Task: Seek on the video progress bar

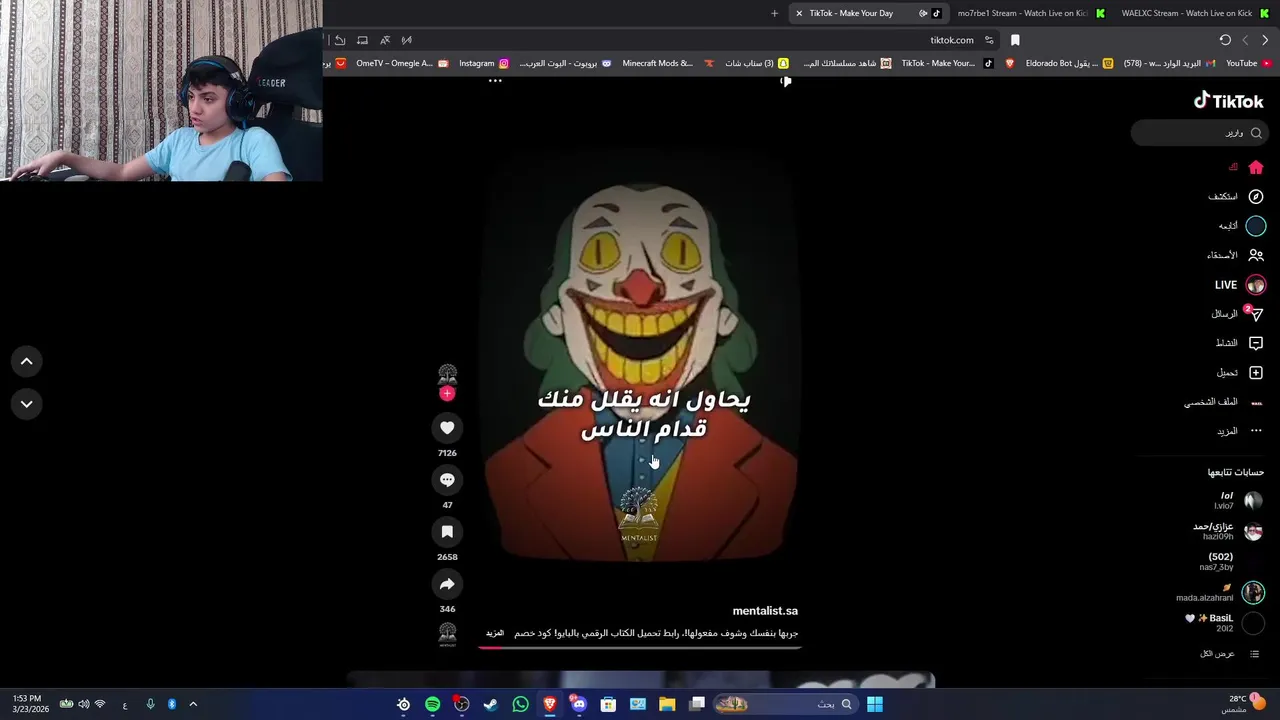Action: point(640,647)
